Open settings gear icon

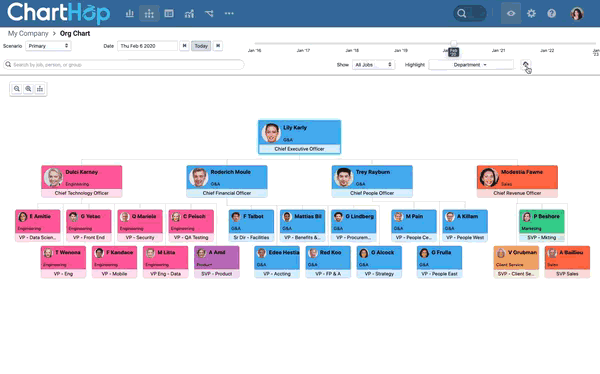point(531,13)
